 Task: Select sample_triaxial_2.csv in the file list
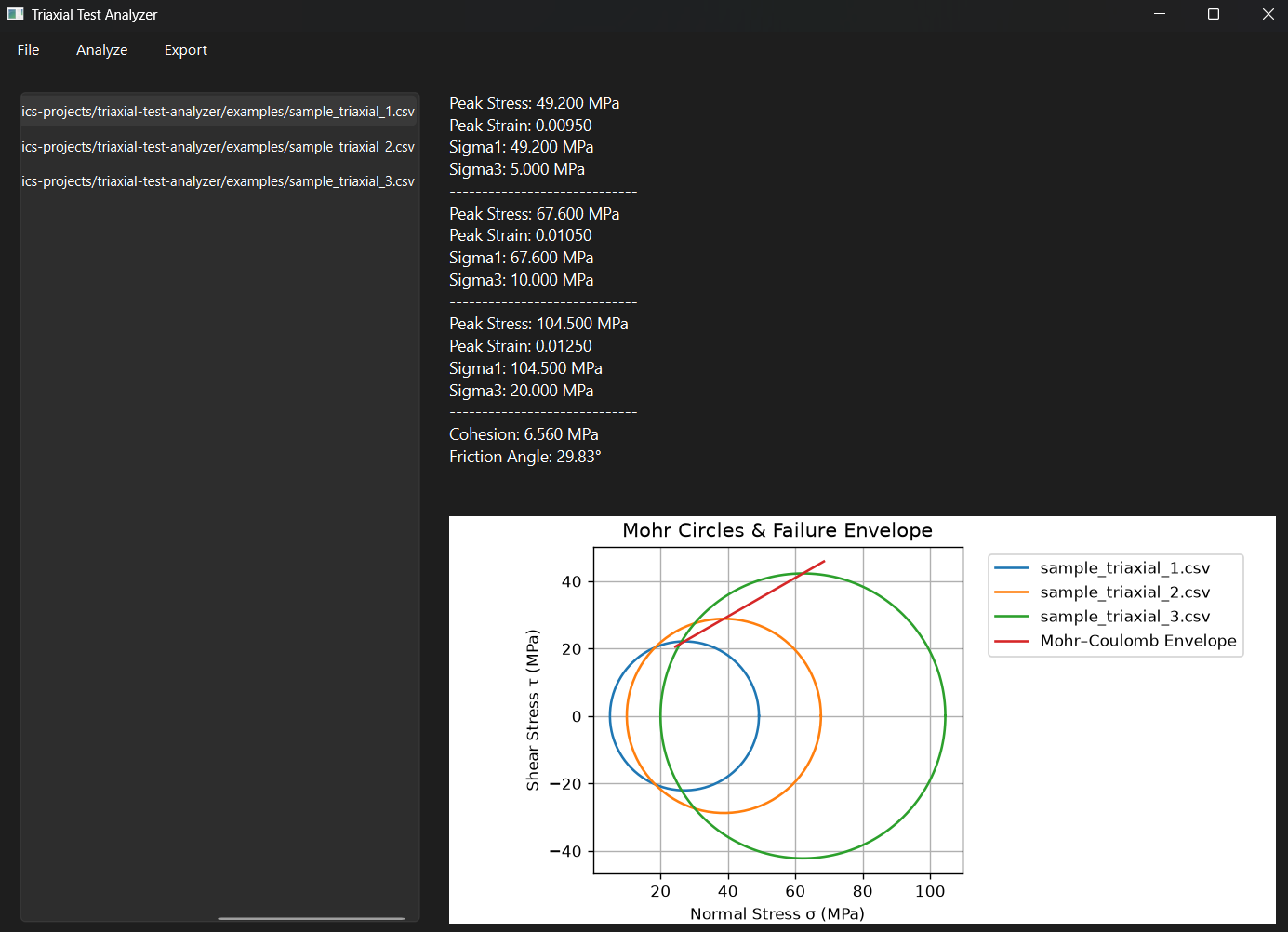click(219, 147)
